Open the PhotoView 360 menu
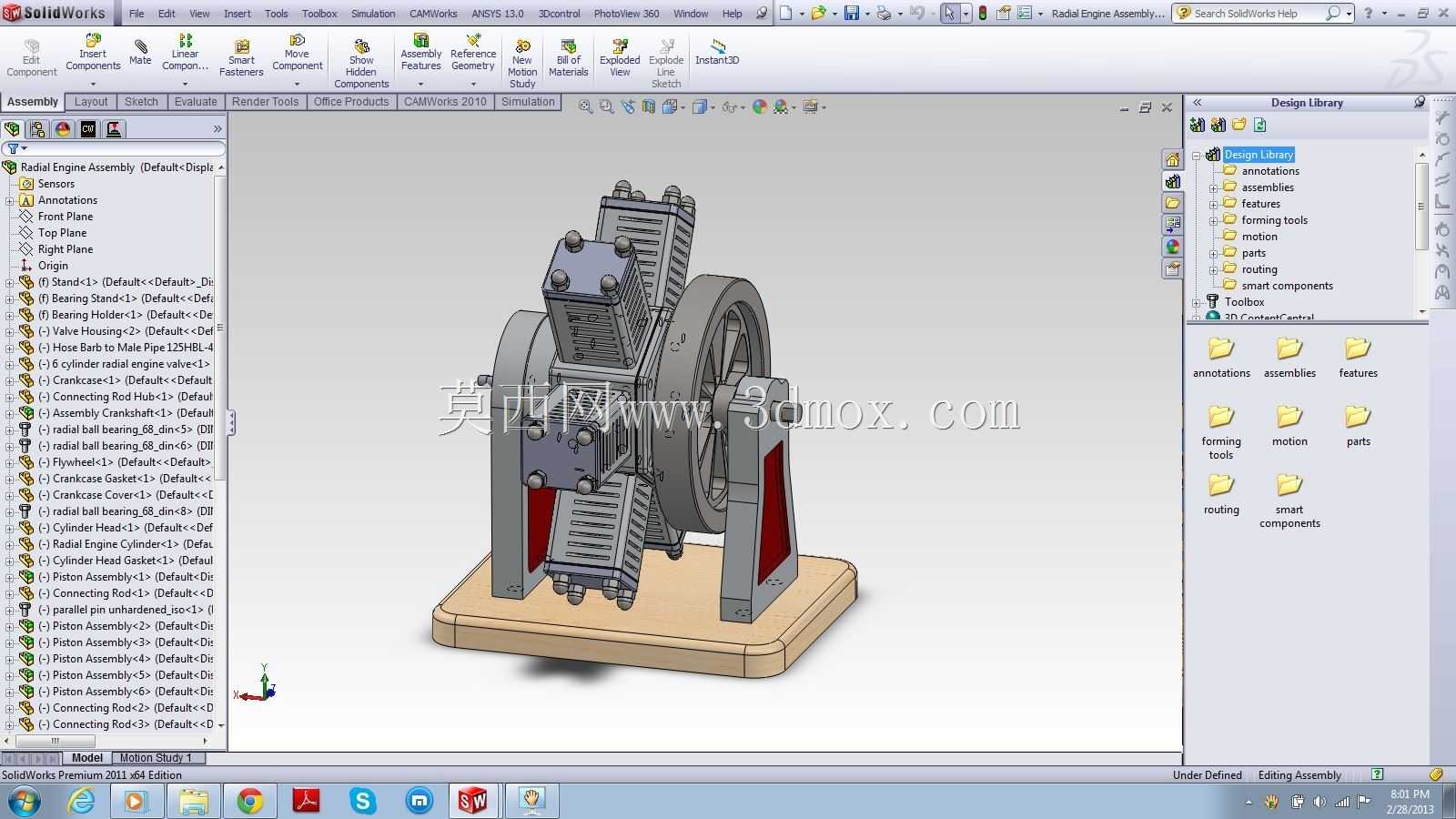1456x819 pixels. click(626, 14)
